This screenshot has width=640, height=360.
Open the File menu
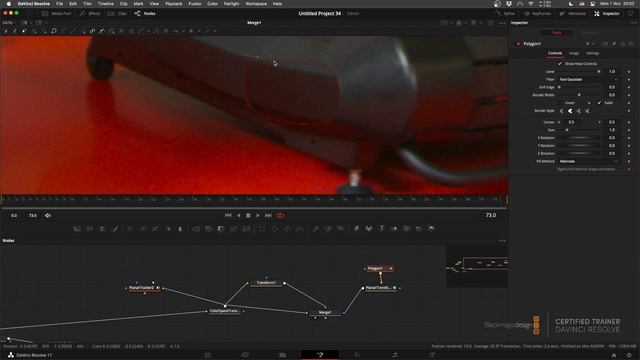click(x=60, y=4)
